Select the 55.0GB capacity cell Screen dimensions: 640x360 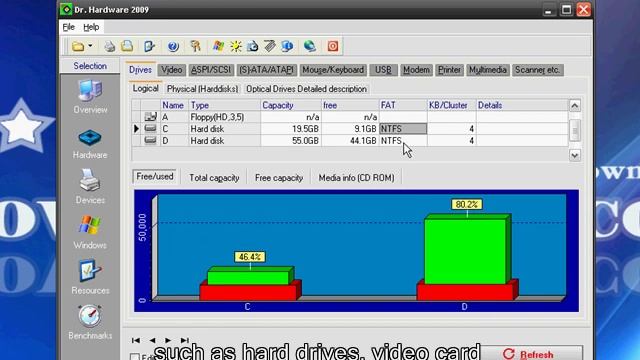coord(291,140)
